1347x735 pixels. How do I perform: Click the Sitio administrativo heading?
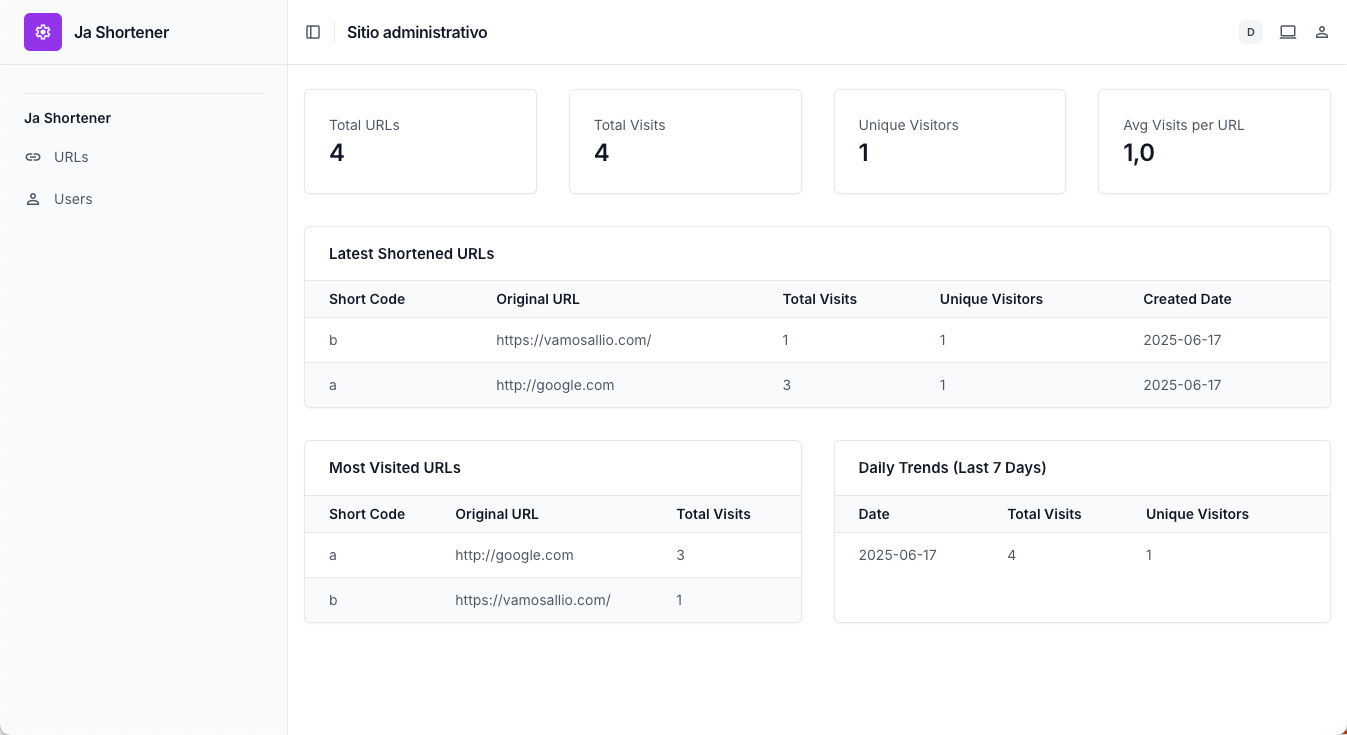click(x=417, y=31)
